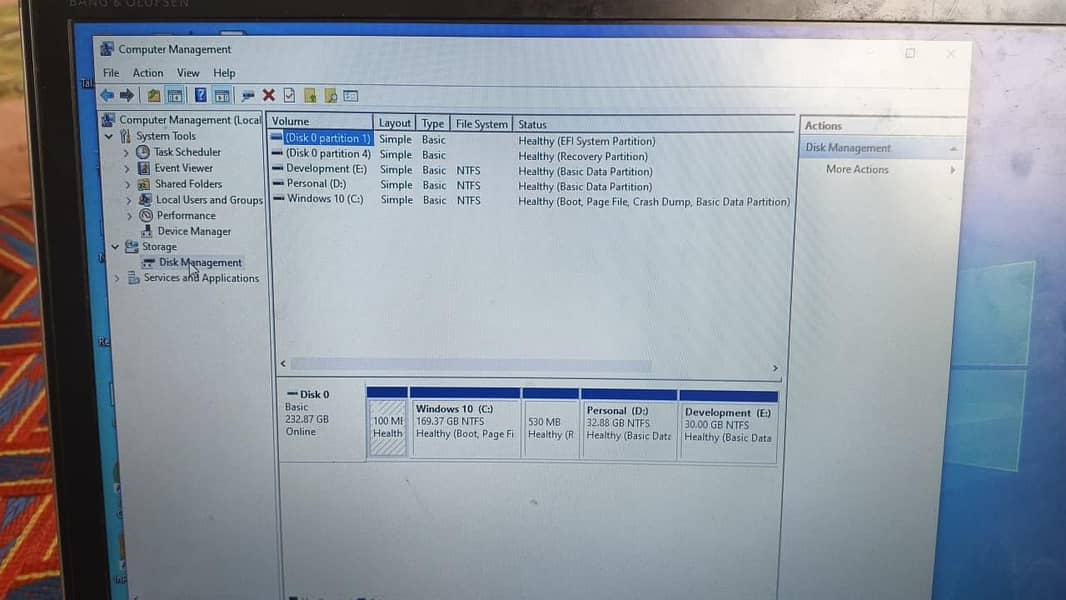The image size is (1066, 600).
Task: Click the Services and Applications tree icon
Action: [133, 277]
